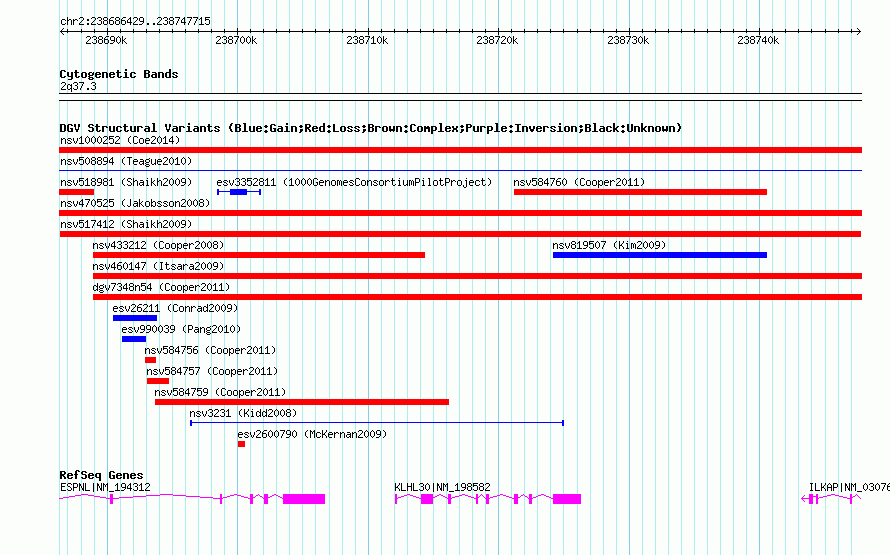Image resolution: width=890 pixels, height=555 pixels.
Task: Click the nsv584760 (Cooper2011) red bar
Action: pos(640,192)
